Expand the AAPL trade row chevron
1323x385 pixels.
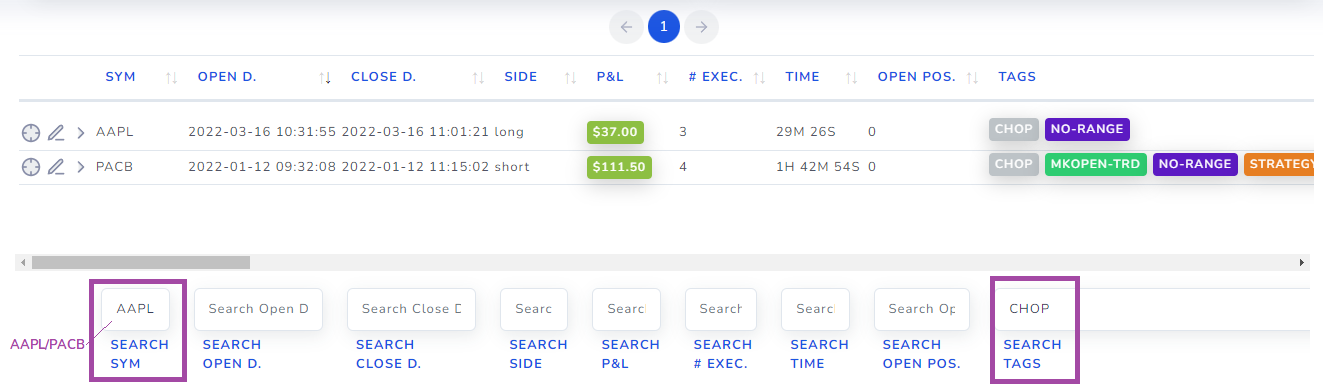tap(81, 132)
